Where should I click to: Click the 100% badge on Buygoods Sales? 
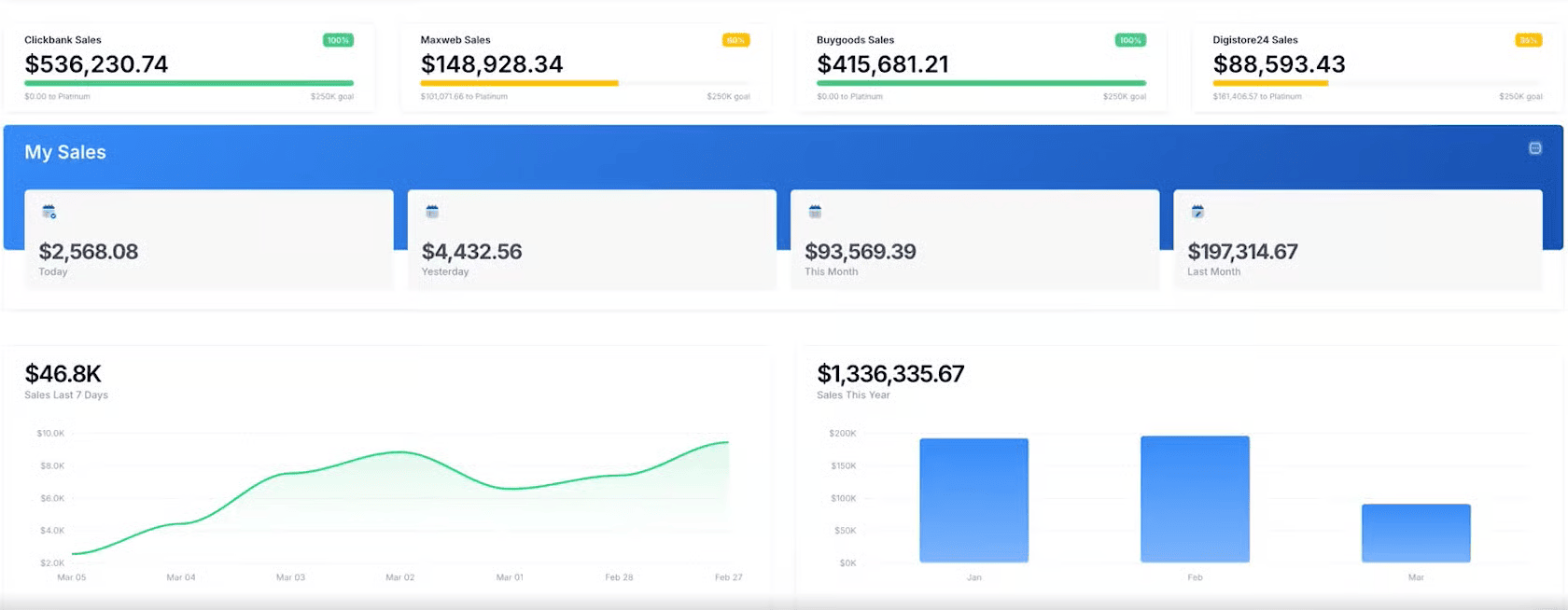pyautogui.click(x=1130, y=40)
